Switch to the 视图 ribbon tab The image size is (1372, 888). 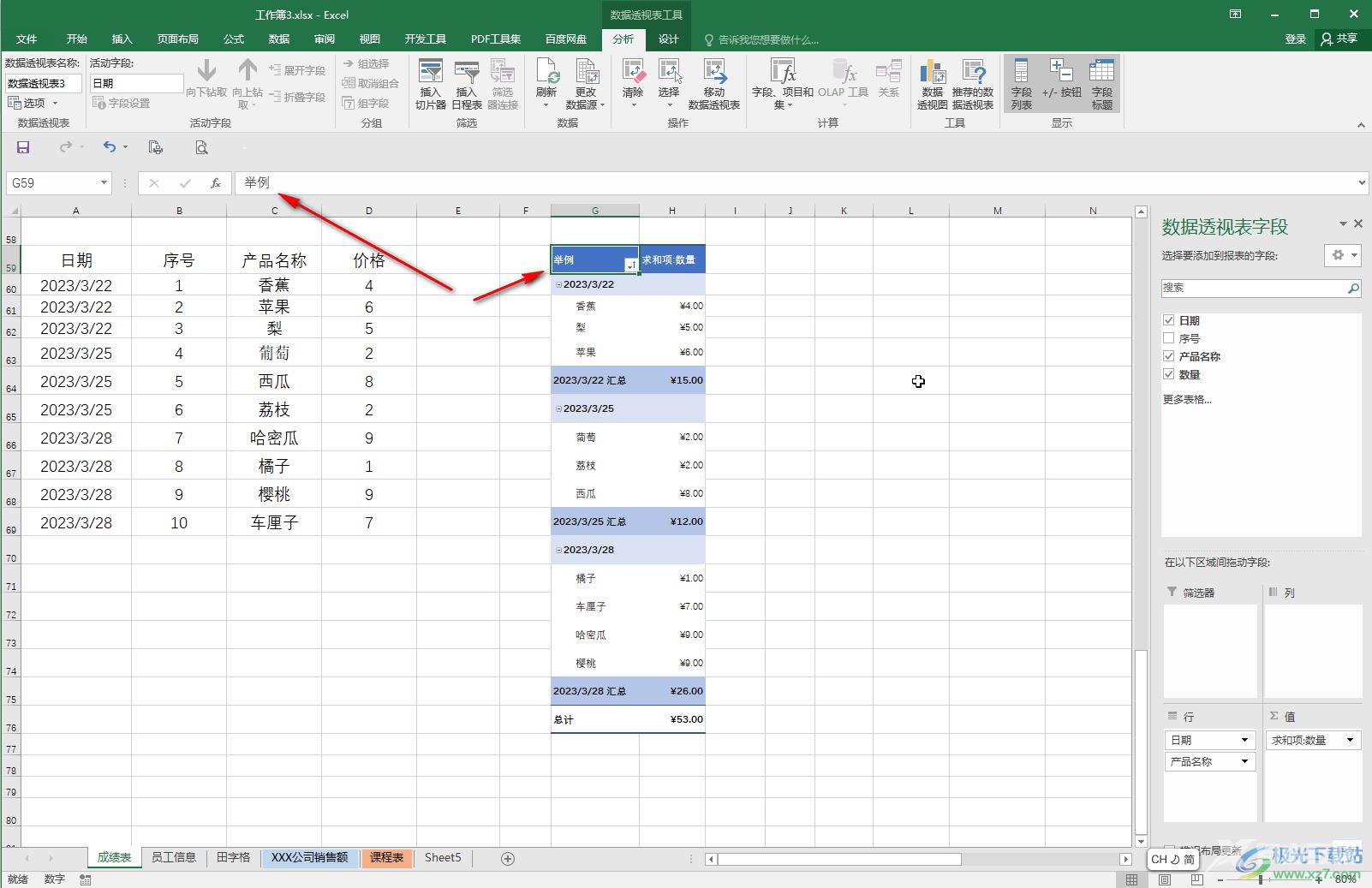[369, 39]
